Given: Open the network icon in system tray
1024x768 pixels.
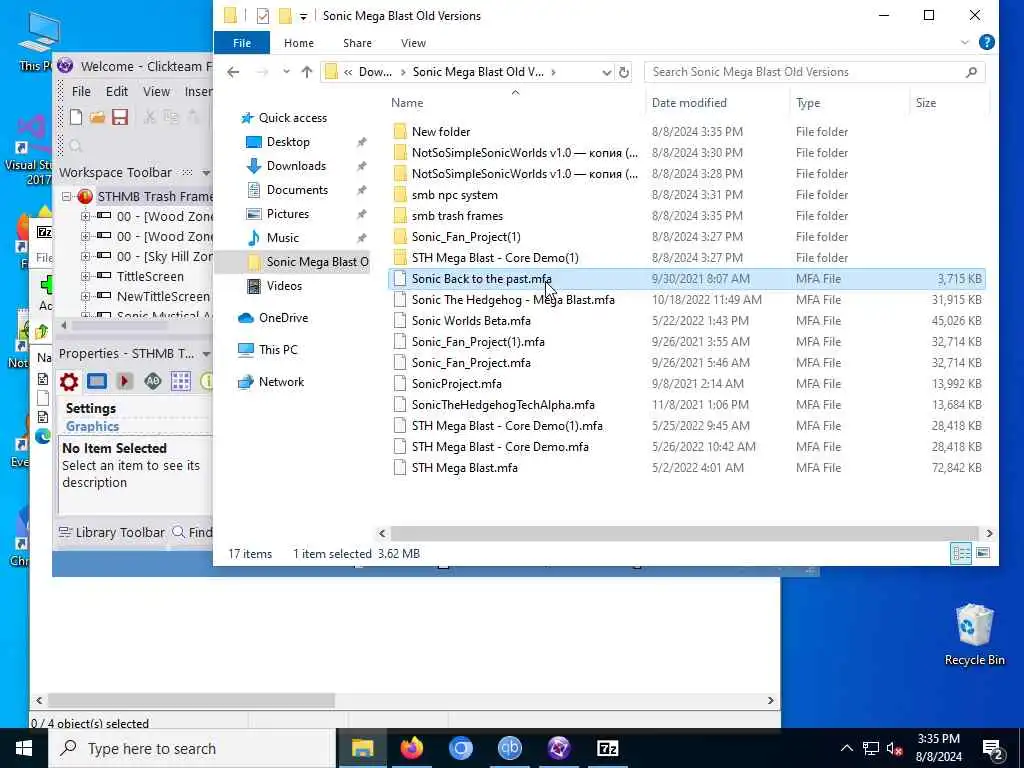Looking at the screenshot, I should click(x=871, y=748).
